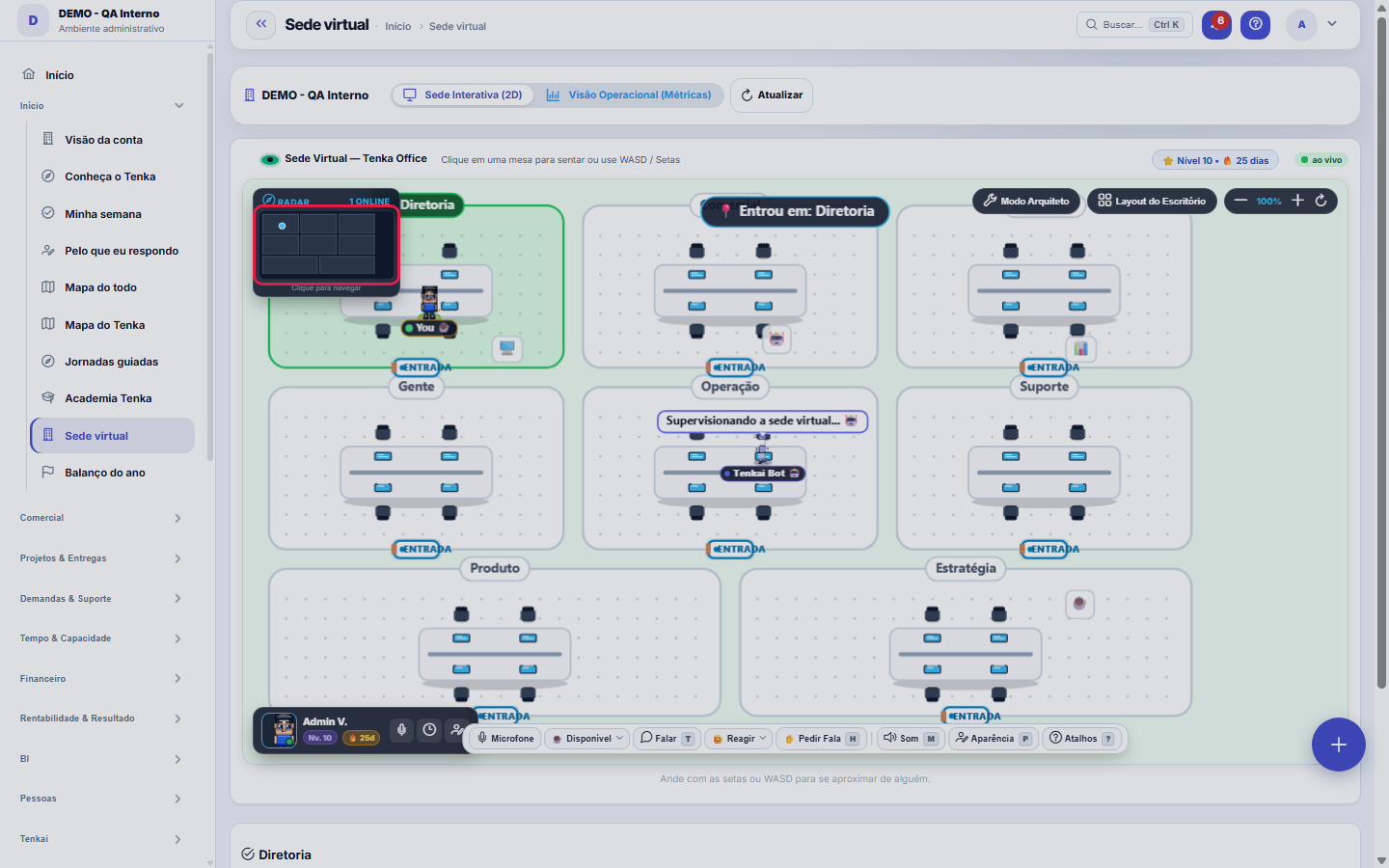Enable Modo Arquiteto
This screenshot has height=868, width=1389.
tap(1026, 201)
